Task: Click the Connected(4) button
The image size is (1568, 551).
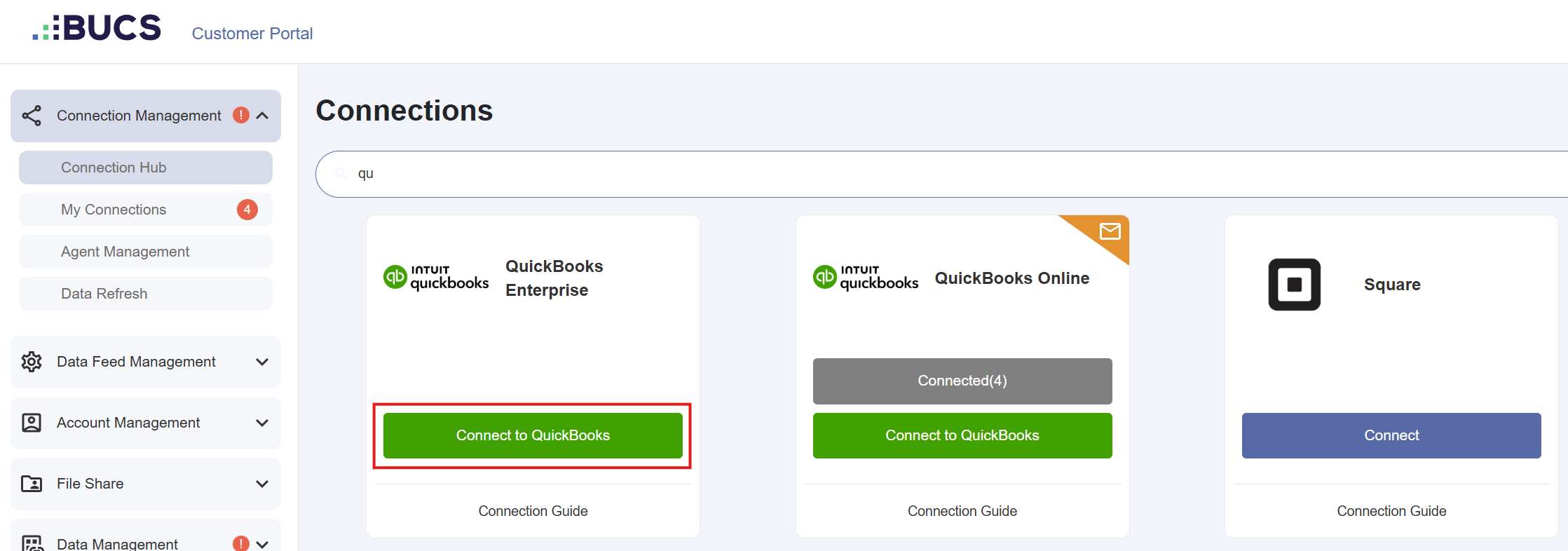Action: tap(962, 381)
